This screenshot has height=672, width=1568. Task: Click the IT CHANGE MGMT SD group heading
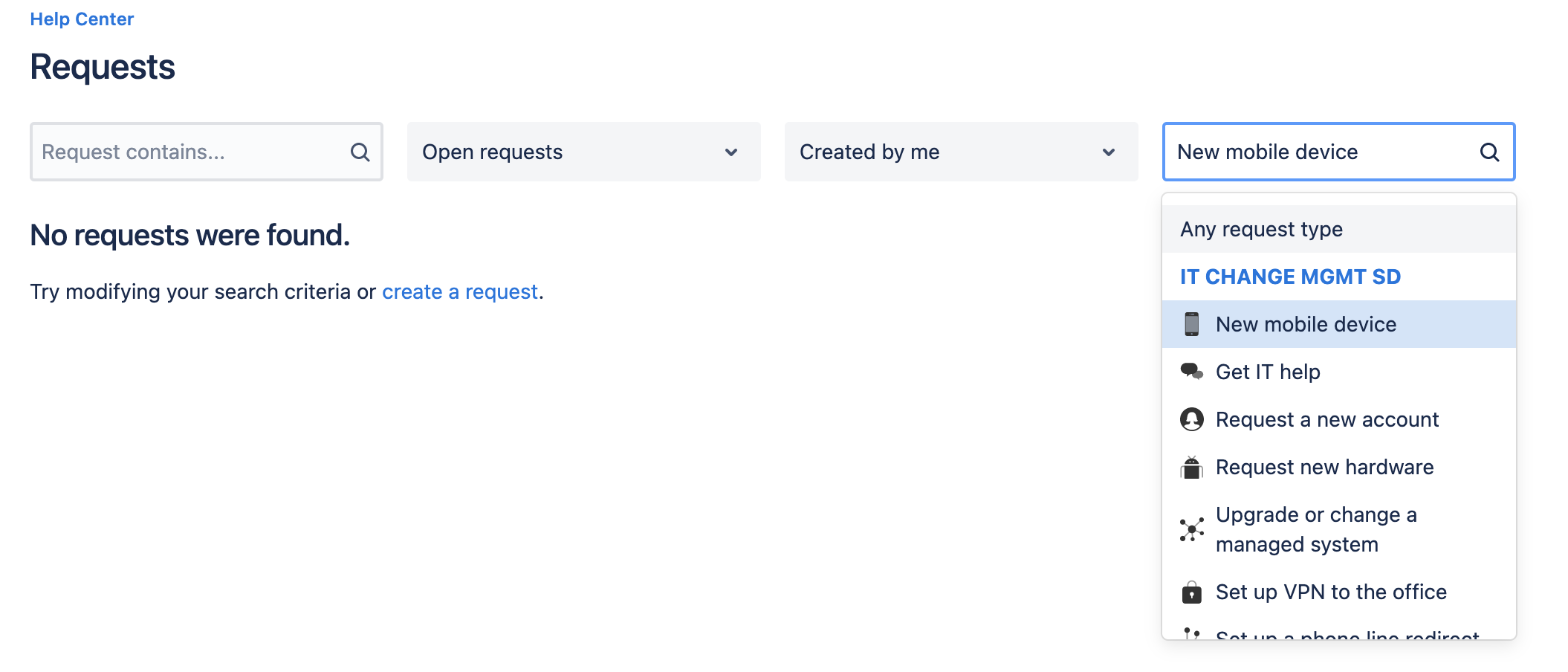tap(1290, 277)
